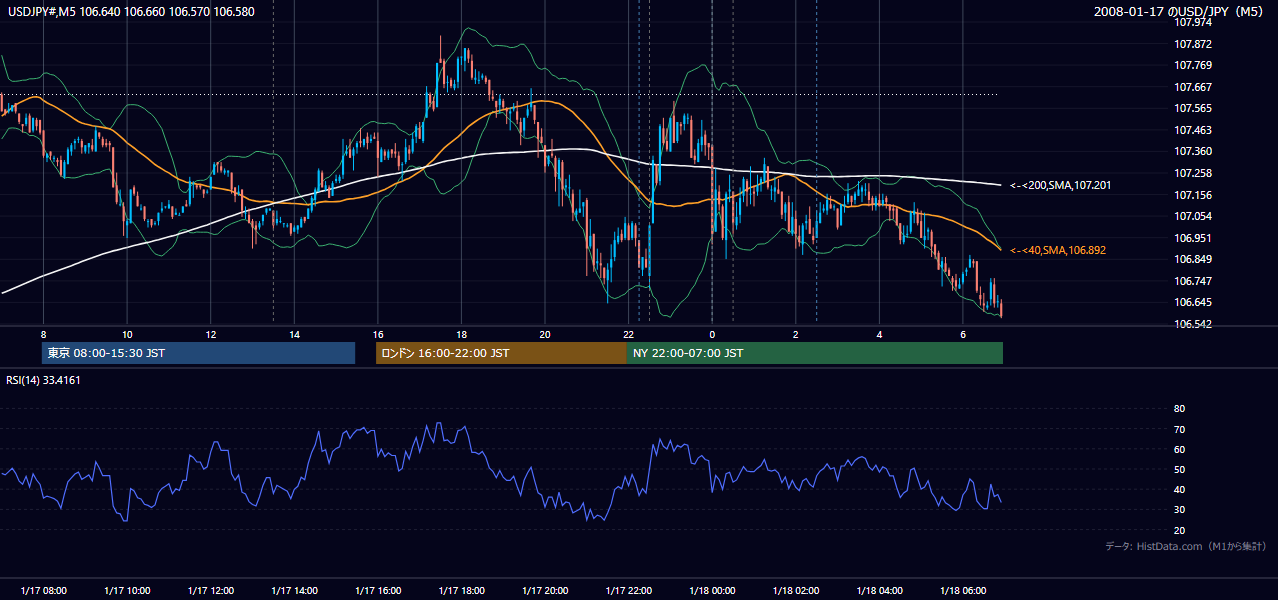
Task: Click the ロンドン 16:00-22:00 JST session bar
Action: (501, 353)
